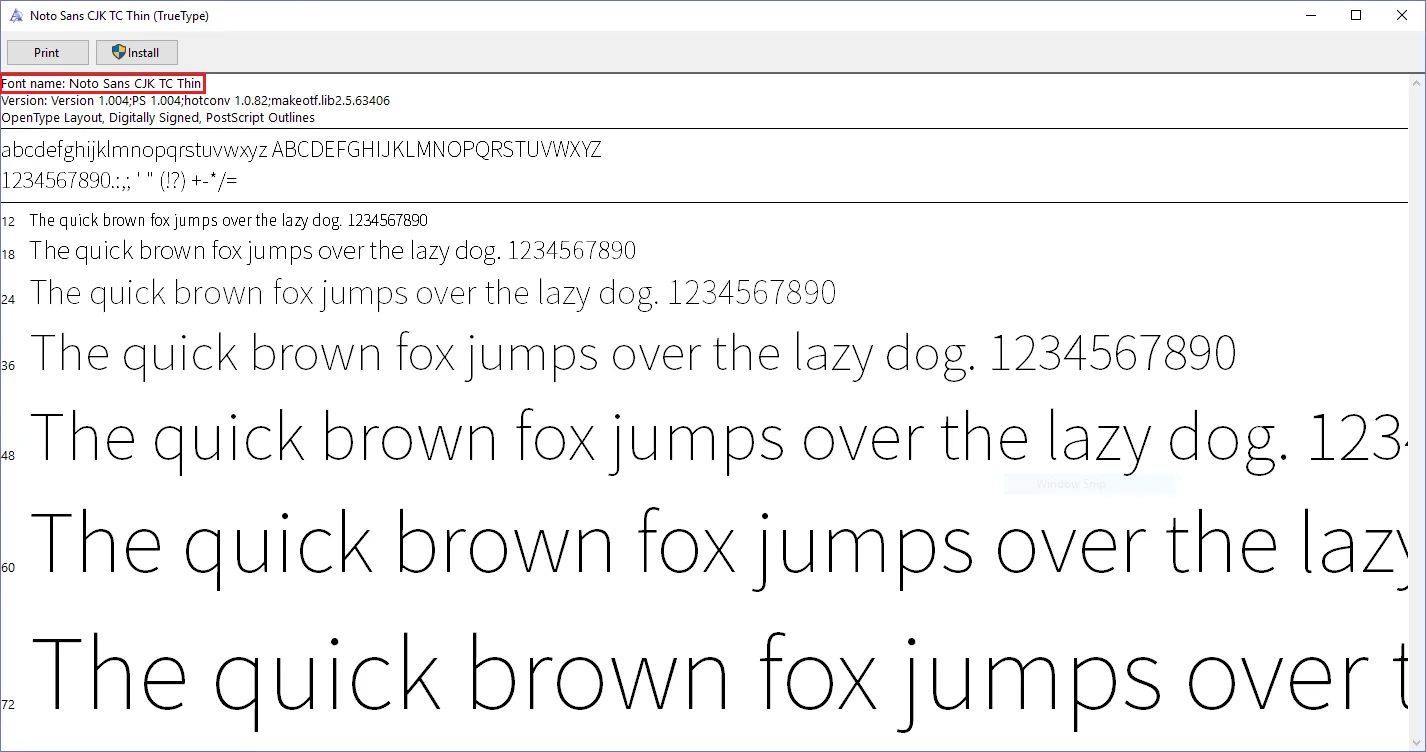This screenshot has height=752, width=1426.
Task: Click the size label '24'
Action: click(8, 299)
